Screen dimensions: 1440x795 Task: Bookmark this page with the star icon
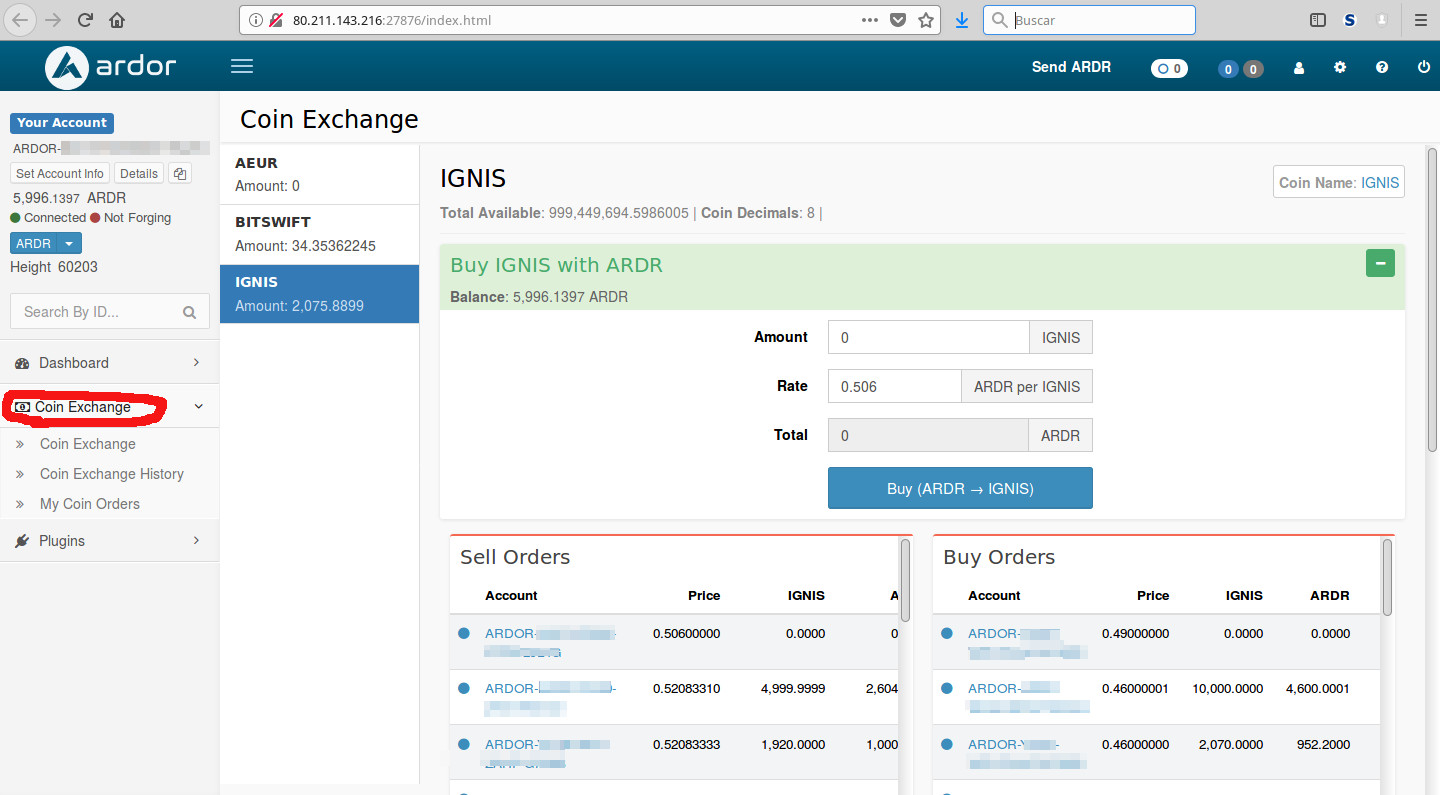point(926,20)
